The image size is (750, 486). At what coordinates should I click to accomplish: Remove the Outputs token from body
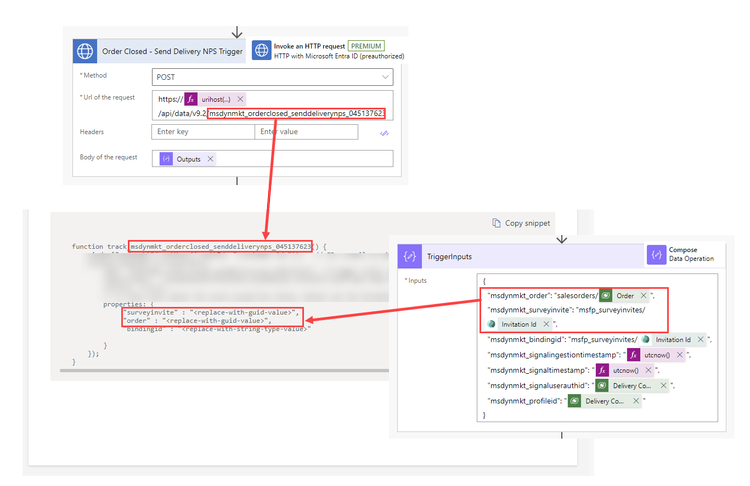click(x=210, y=159)
